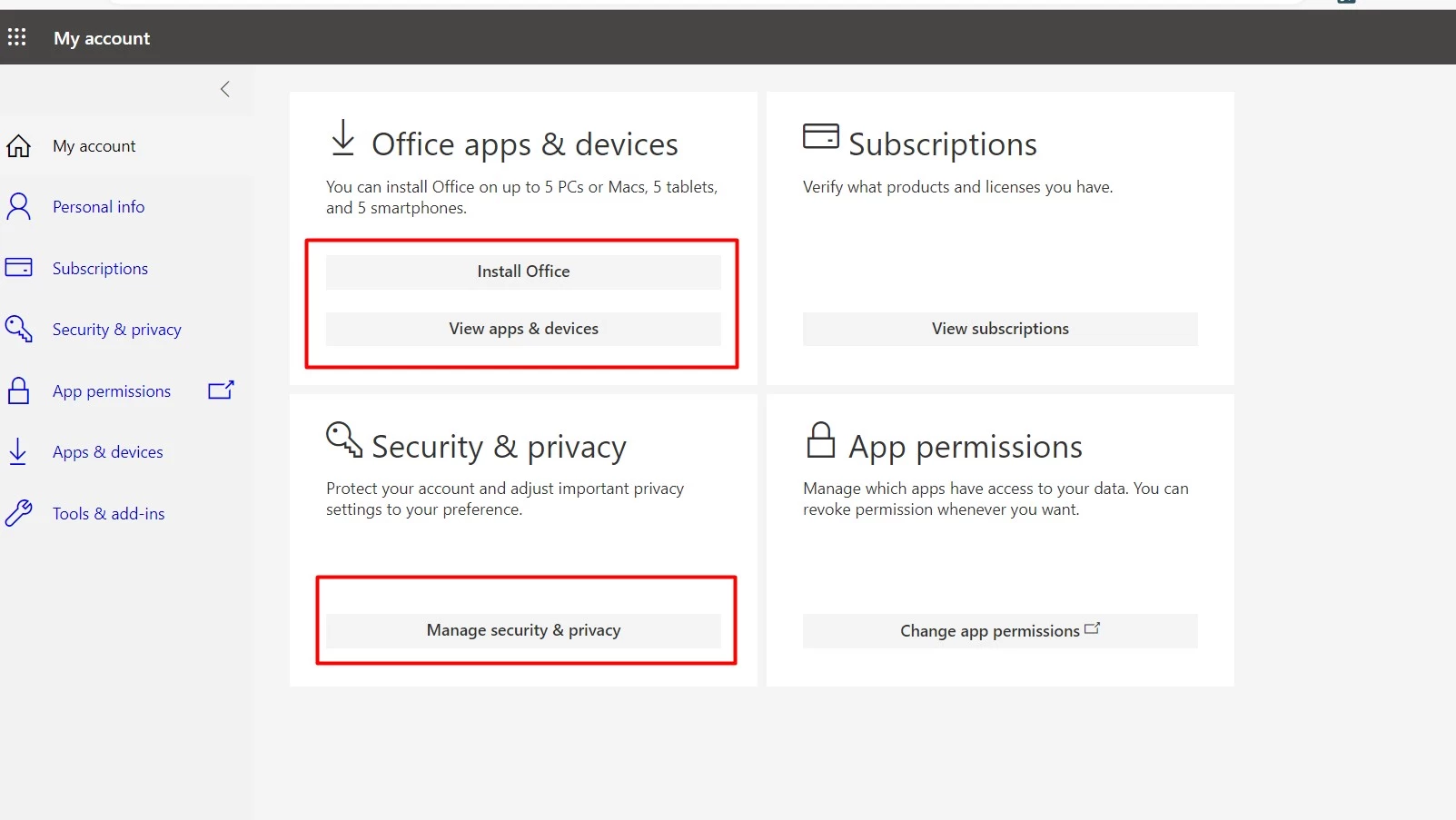Select Subscriptions in the sidebar
Viewport: 1456px width, 820px height.
(x=100, y=269)
